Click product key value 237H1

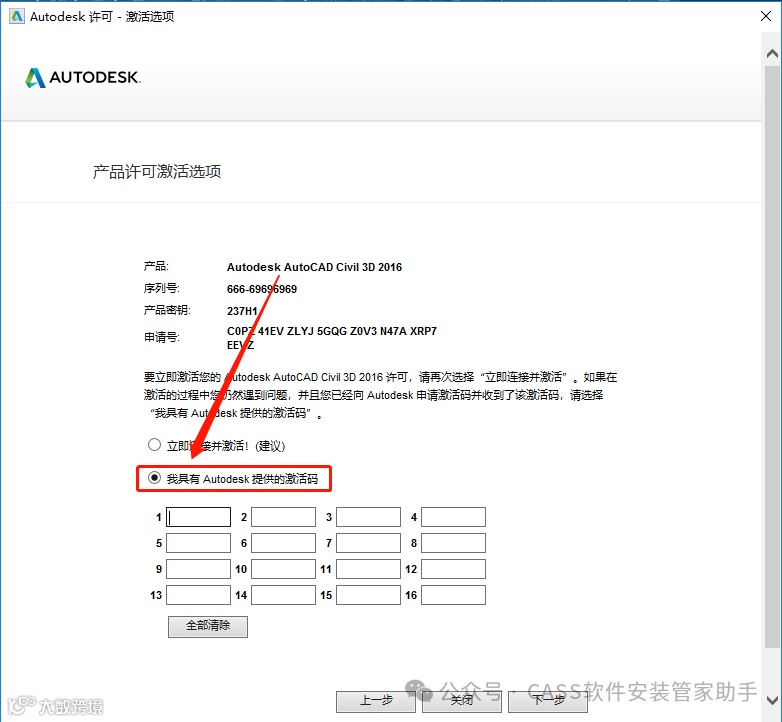coord(242,311)
